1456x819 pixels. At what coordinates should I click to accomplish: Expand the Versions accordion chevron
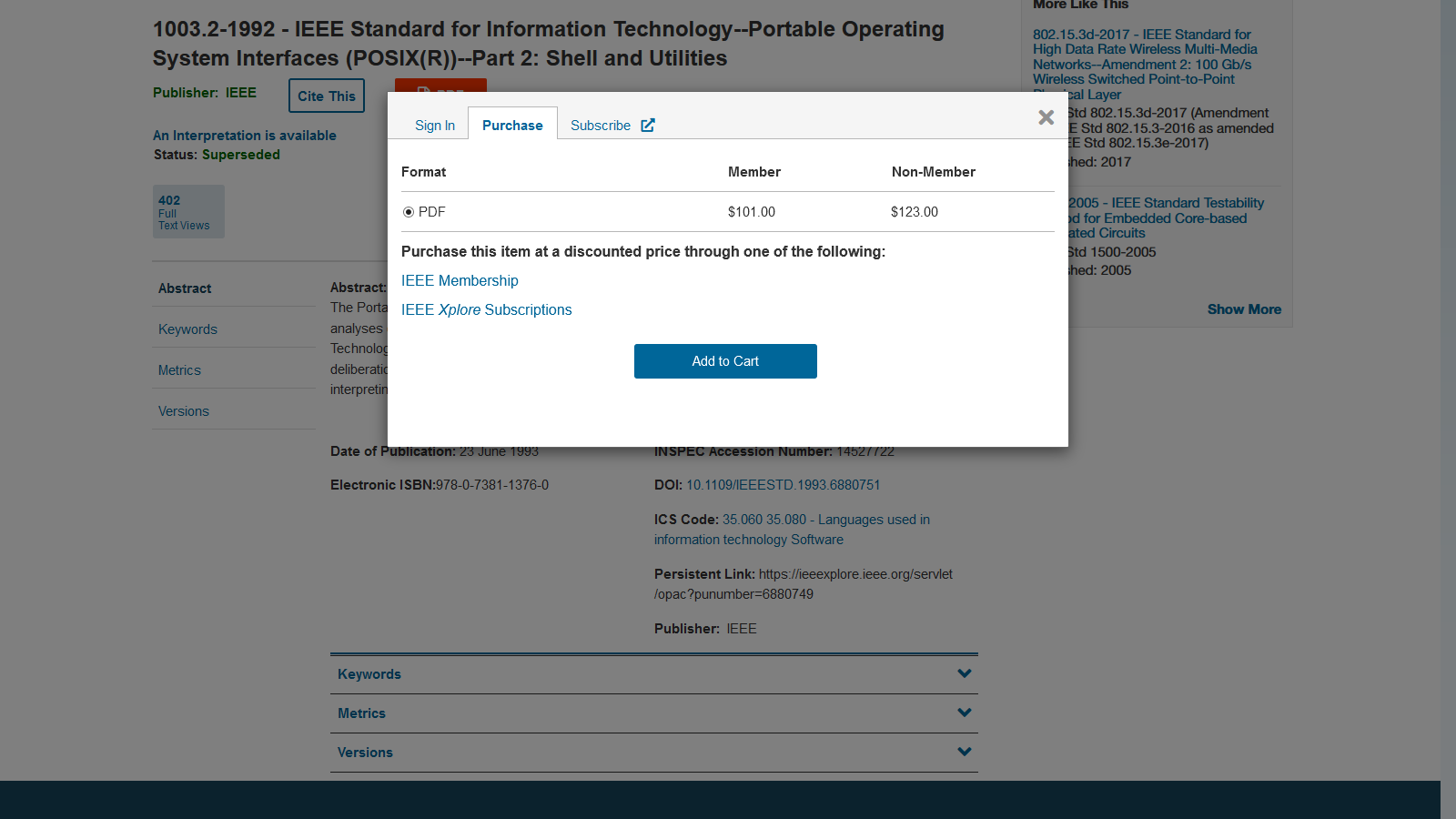pyautogui.click(x=964, y=753)
